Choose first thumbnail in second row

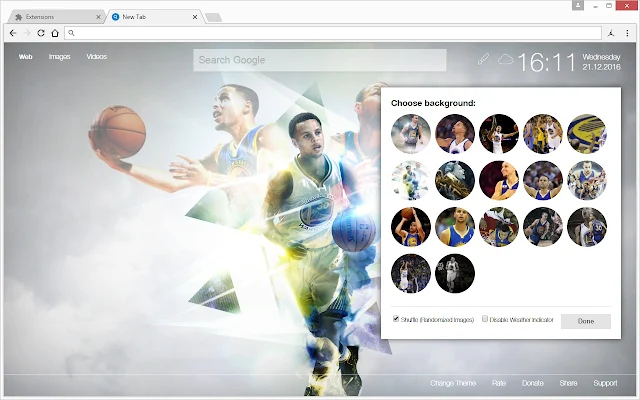click(411, 180)
